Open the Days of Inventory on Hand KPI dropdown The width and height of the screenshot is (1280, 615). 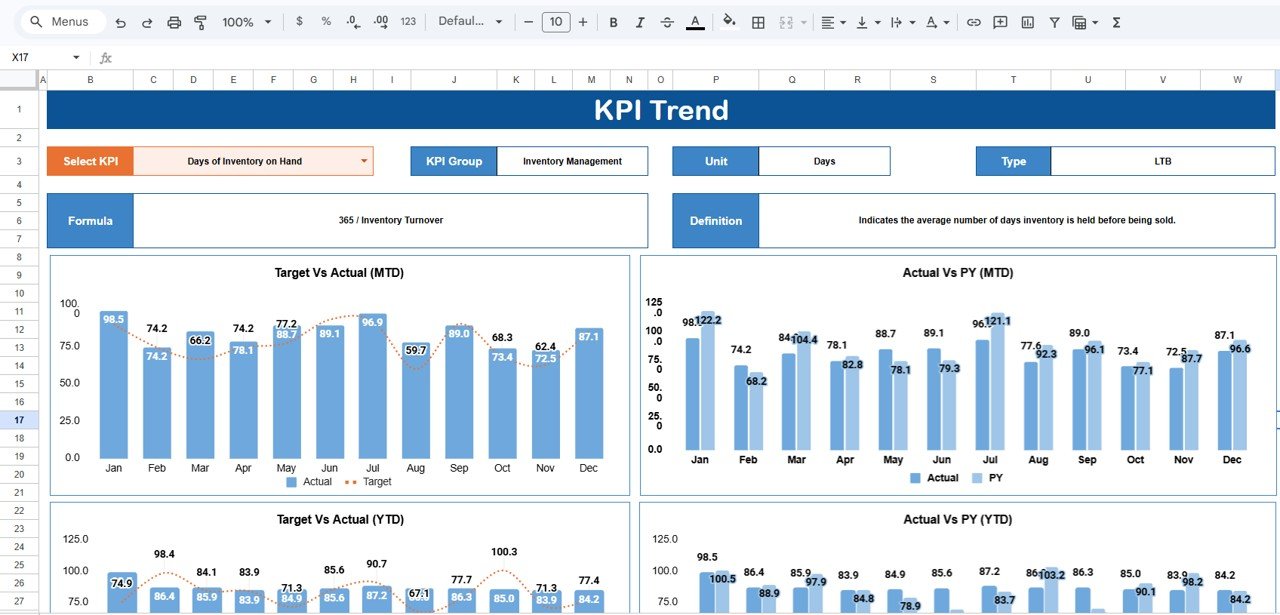tap(362, 160)
